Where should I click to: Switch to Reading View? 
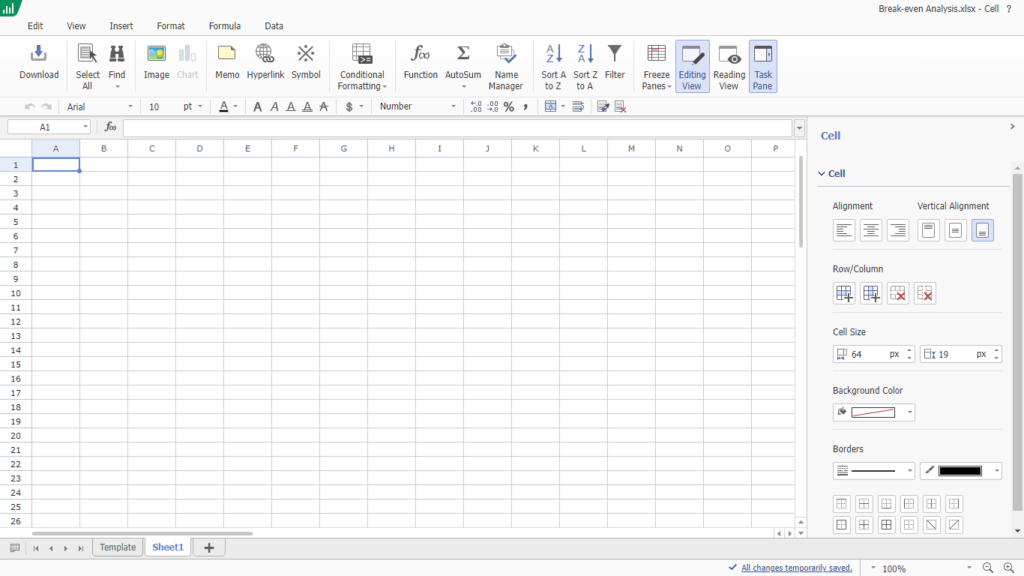[x=729, y=66]
